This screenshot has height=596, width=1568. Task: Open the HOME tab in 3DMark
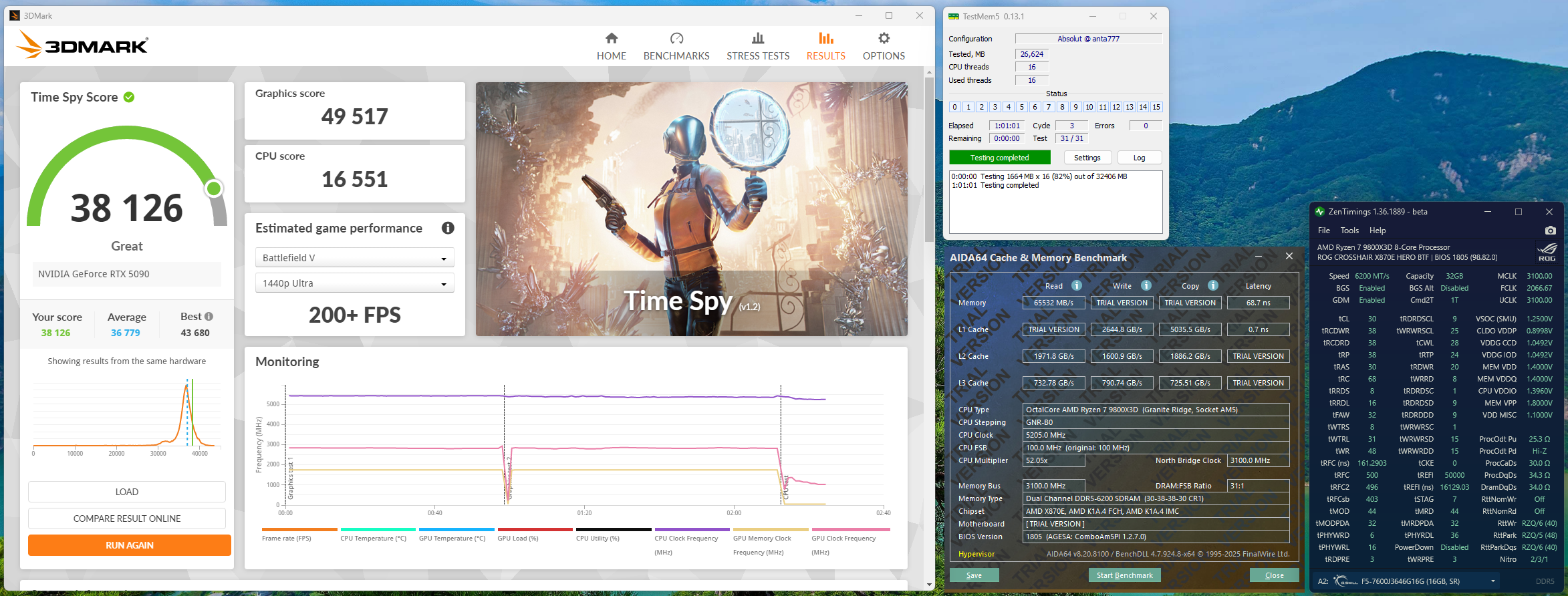tap(611, 47)
